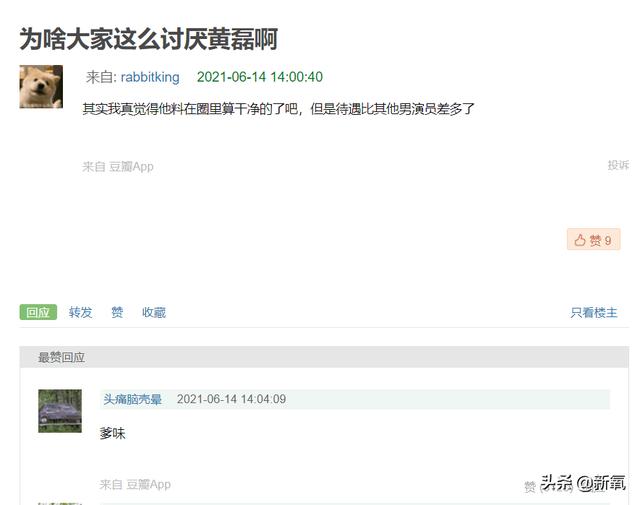This screenshot has width=640, height=505.
Task: Click the commenter's car avatar thumbnail
Action: (60, 411)
